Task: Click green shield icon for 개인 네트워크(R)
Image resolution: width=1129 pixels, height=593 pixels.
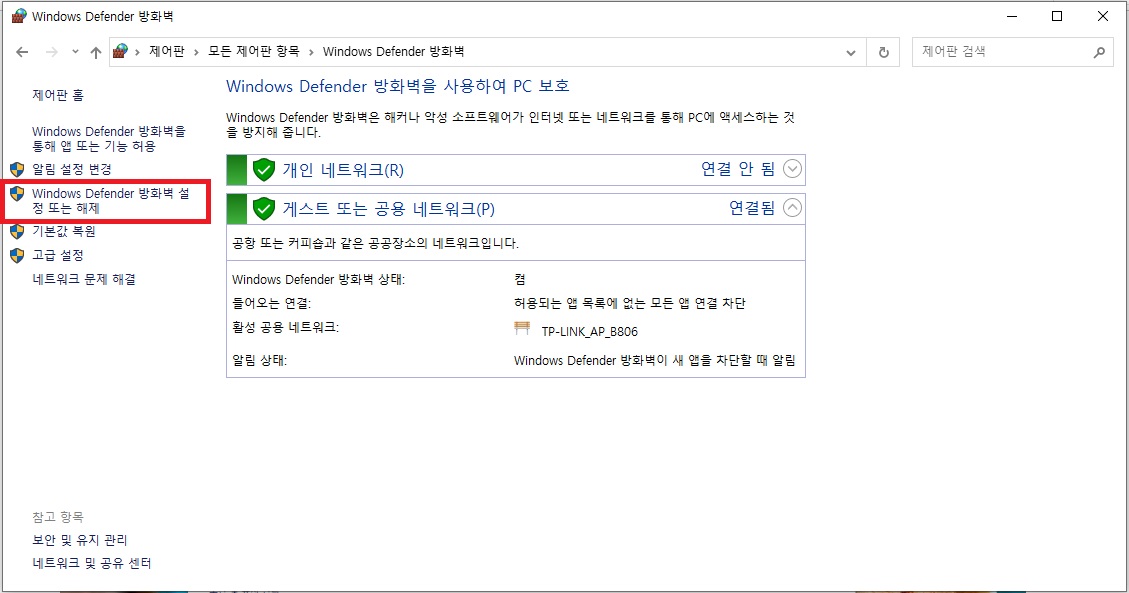Action: [x=264, y=170]
